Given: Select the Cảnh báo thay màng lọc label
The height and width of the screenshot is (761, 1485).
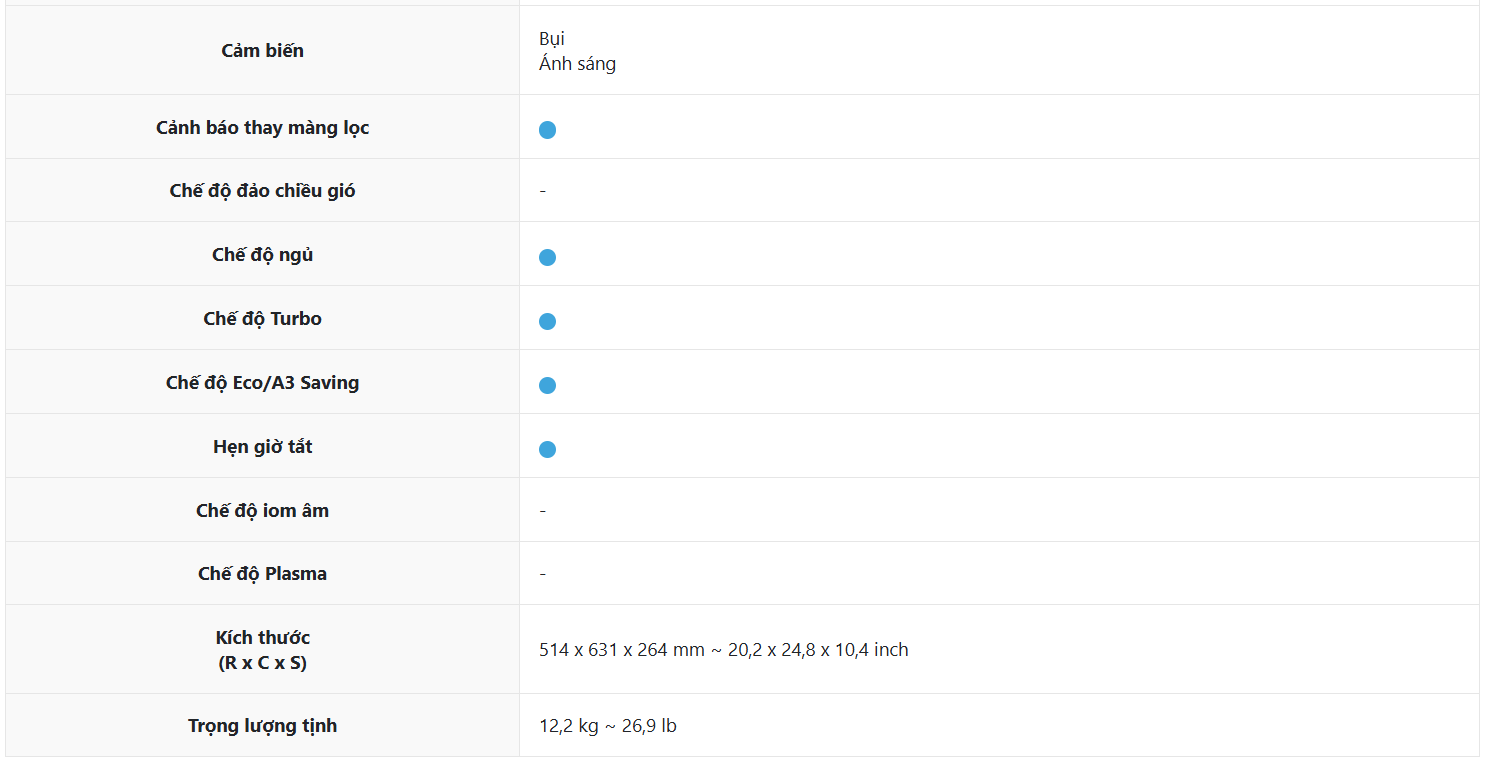Looking at the screenshot, I should coord(262,128).
